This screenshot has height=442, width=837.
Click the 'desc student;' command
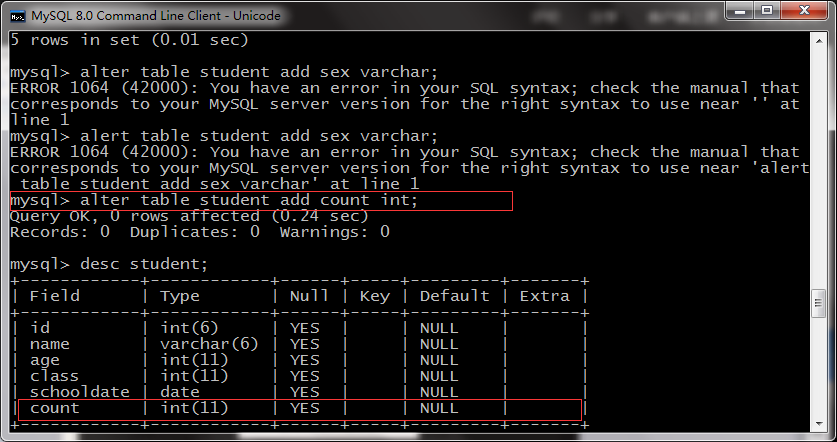click(144, 264)
